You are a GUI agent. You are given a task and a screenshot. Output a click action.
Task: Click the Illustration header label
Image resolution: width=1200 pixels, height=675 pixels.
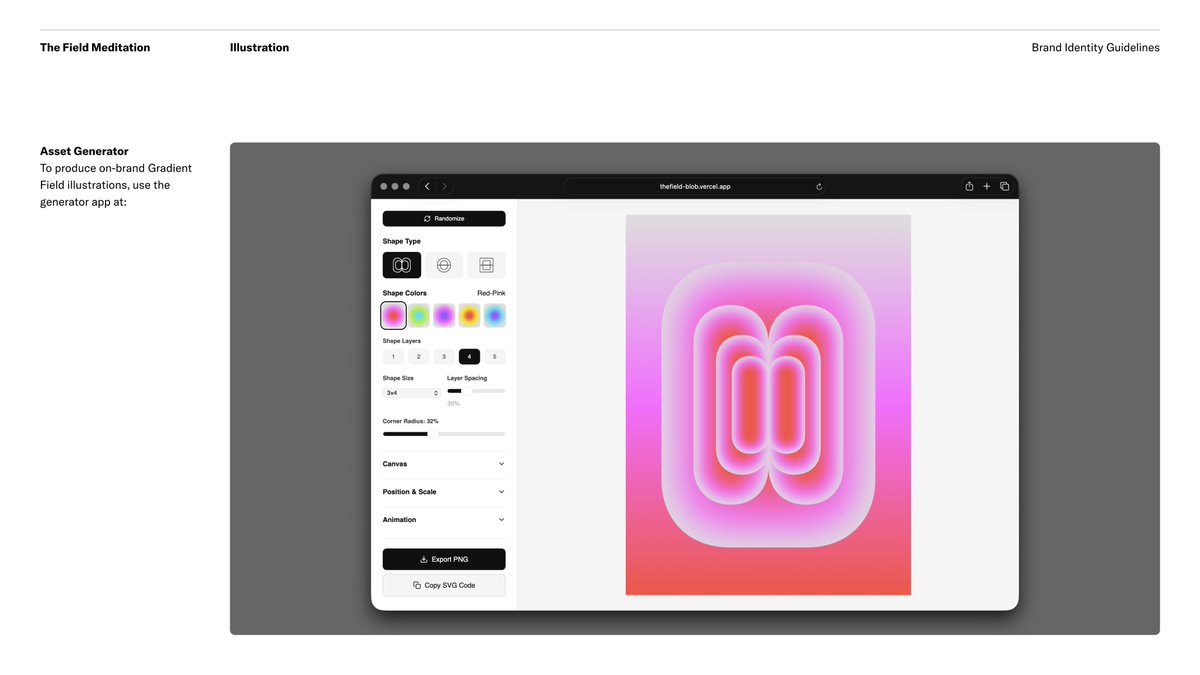click(259, 47)
